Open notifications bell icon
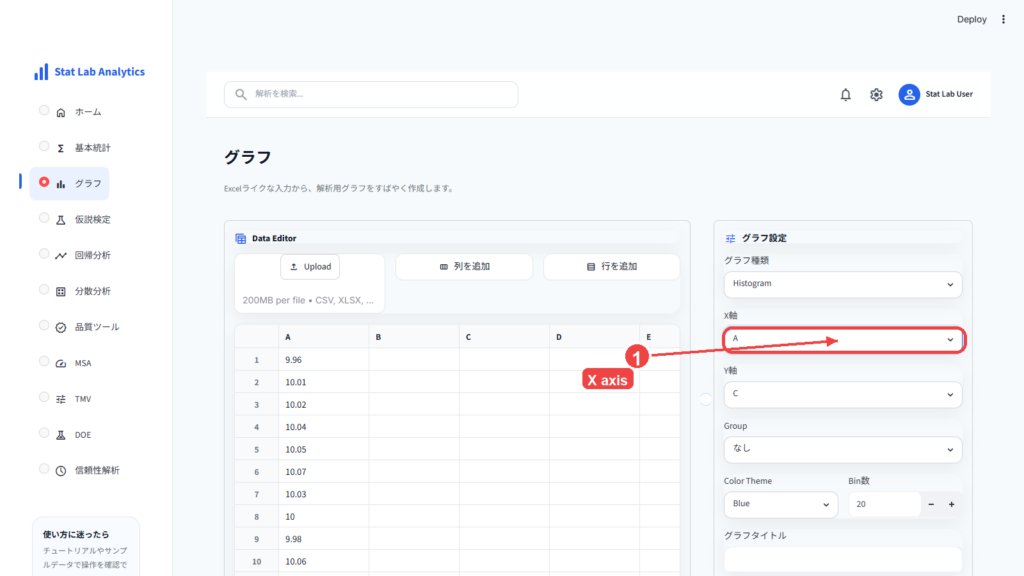Viewport: 1024px width, 576px height. pos(846,95)
